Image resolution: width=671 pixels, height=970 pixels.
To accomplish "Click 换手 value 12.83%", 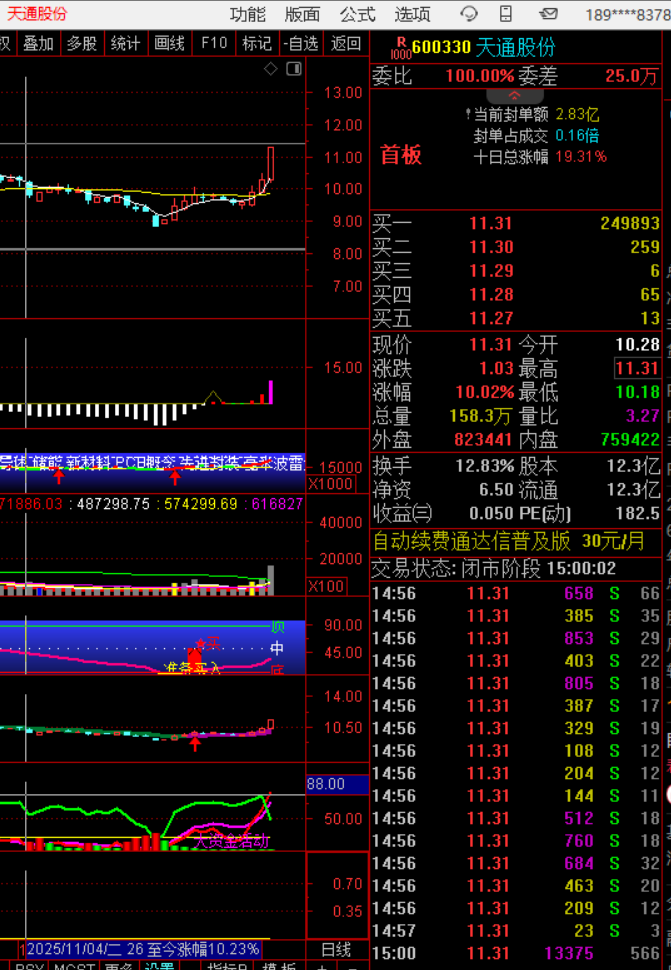I will 485,466.
